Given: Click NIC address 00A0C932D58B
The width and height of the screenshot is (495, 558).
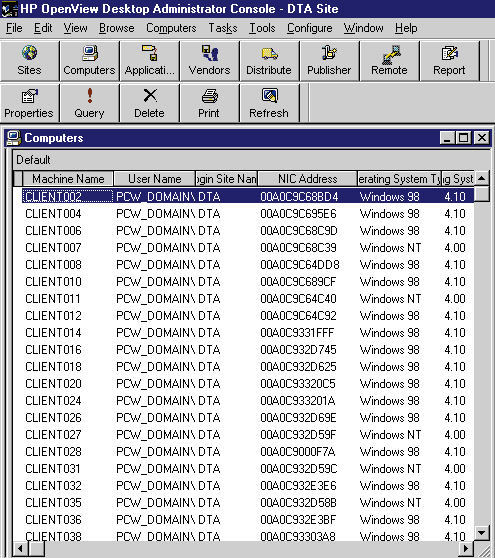Looking at the screenshot, I should pyautogui.click(x=298, y=503).
